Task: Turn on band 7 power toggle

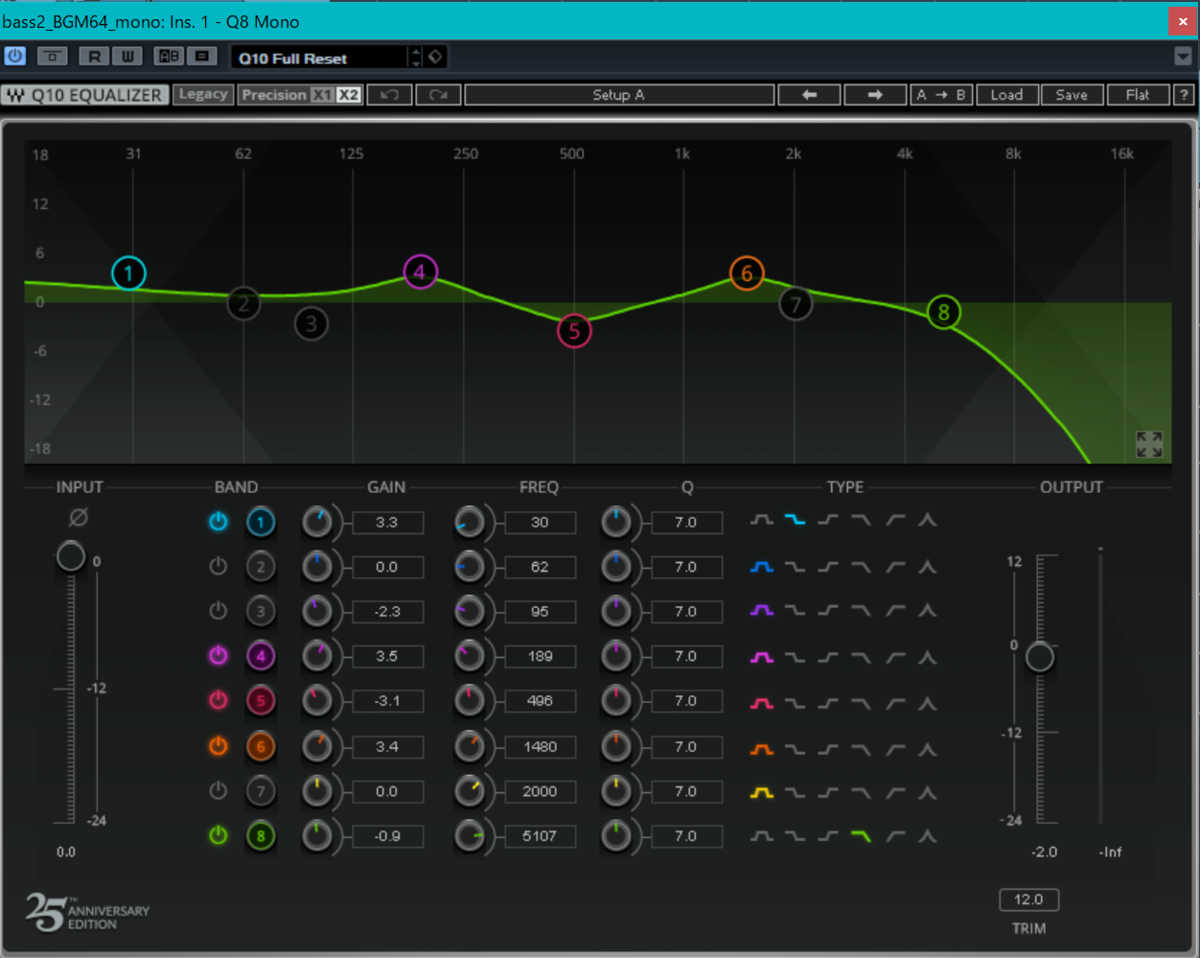Action: pyautogui.click(x=218, y=791)
